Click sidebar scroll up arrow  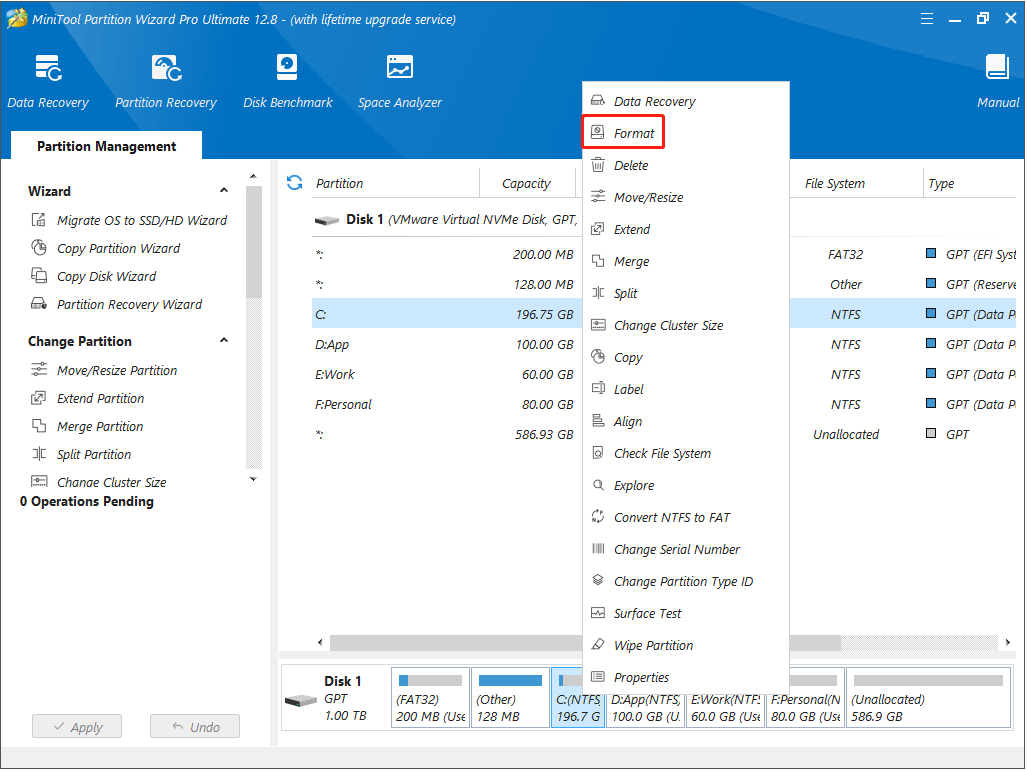(253, 176)
